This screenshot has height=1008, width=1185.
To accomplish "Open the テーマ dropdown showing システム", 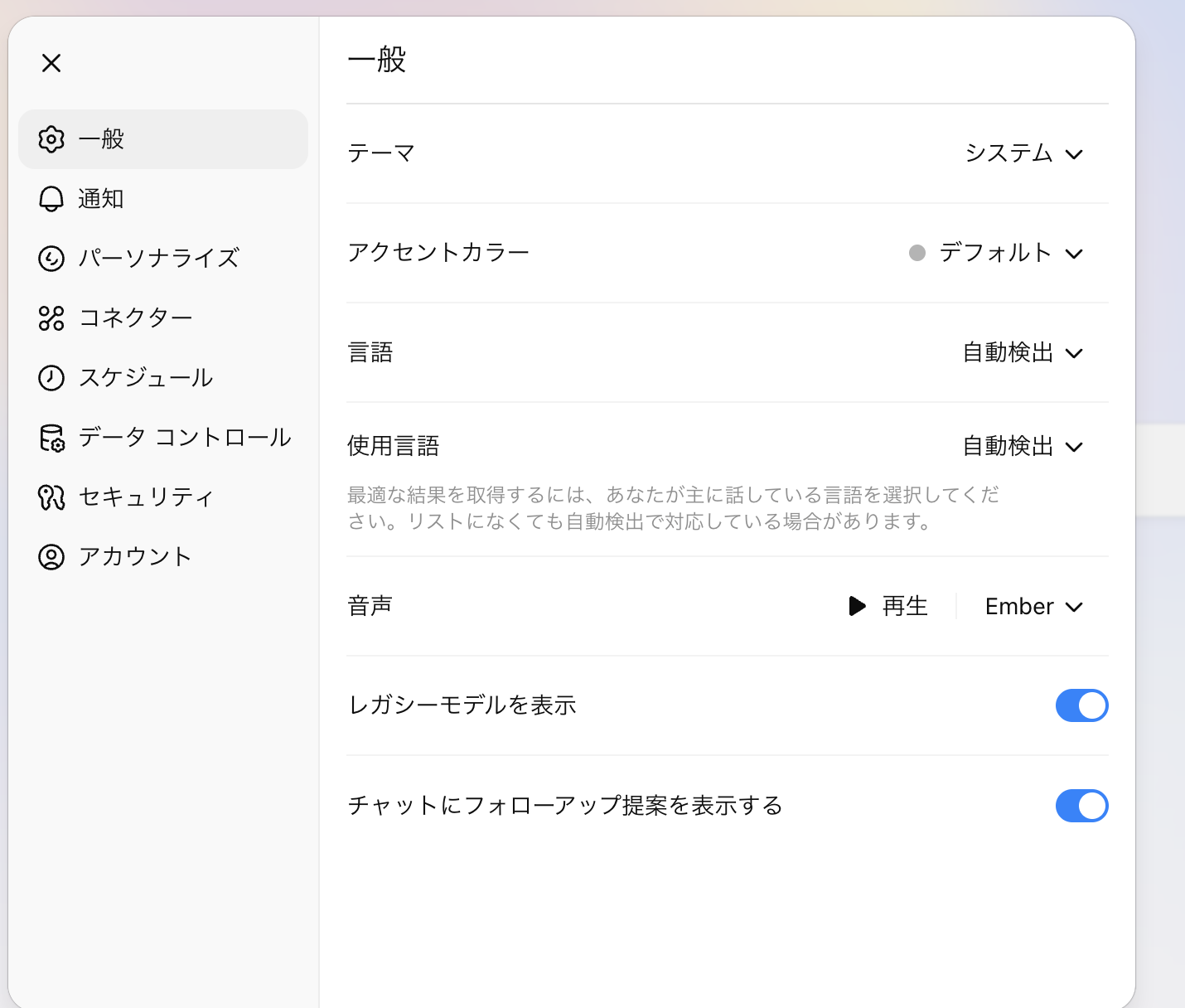I will [1024, 153].
